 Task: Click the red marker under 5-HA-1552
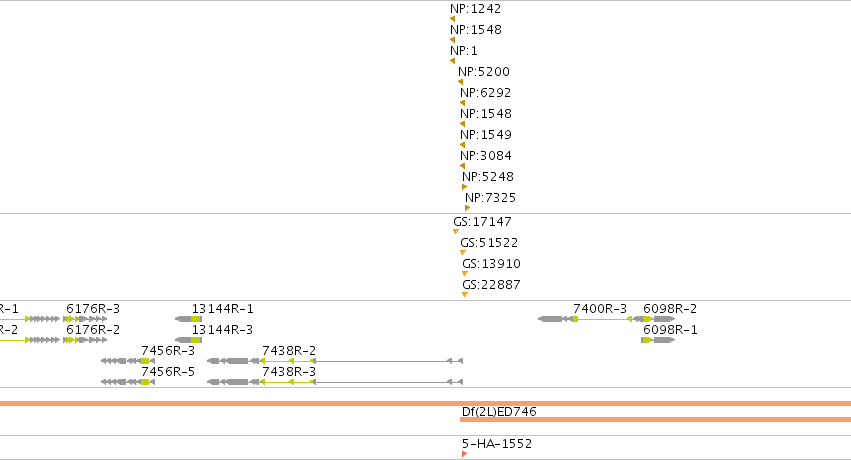(465, 454)
